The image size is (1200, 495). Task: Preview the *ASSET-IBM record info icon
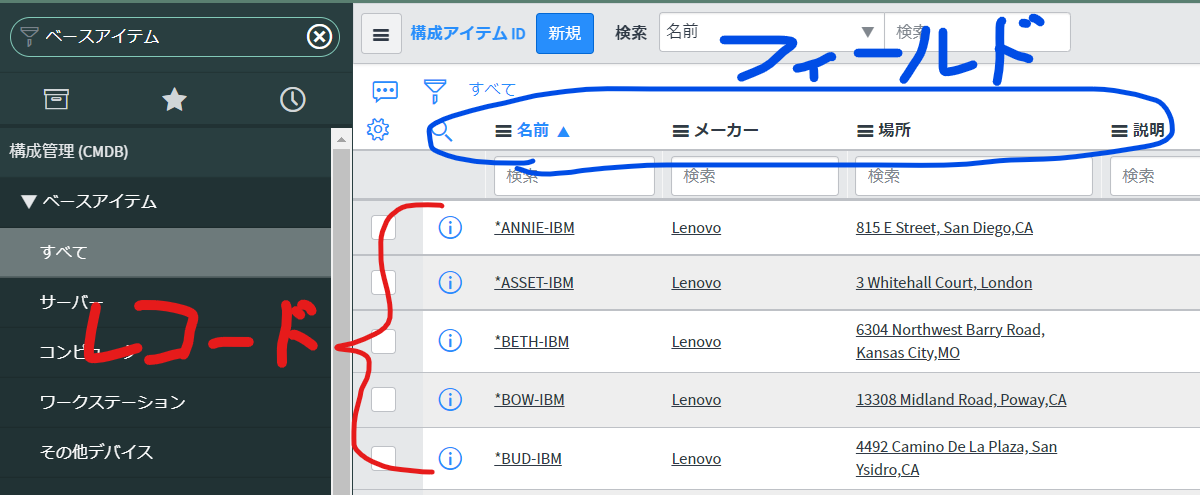click(x=450, y=283)
